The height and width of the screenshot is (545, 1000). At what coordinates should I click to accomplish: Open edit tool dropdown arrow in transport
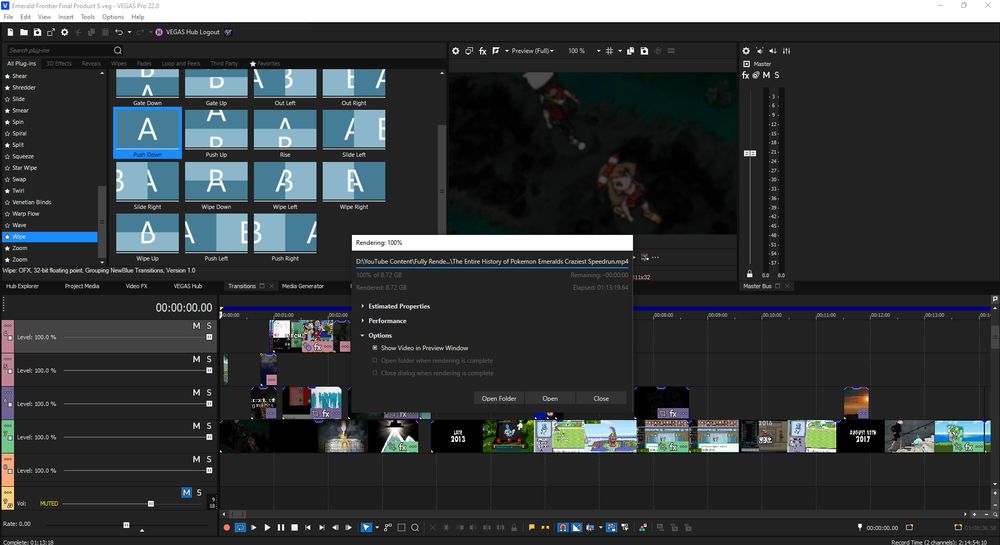click(377, 528)
